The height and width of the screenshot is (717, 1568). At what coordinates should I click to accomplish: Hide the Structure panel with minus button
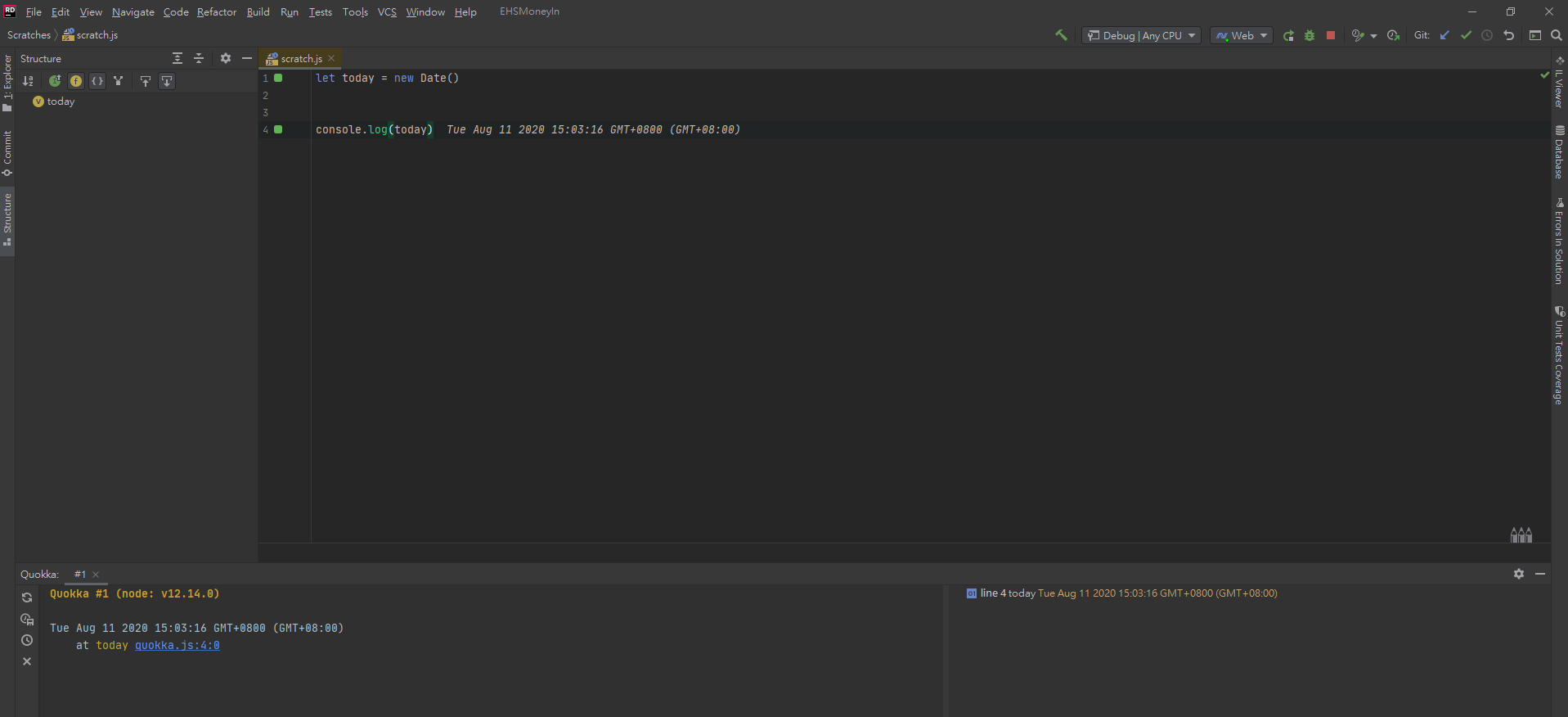[x=247, y=58]
